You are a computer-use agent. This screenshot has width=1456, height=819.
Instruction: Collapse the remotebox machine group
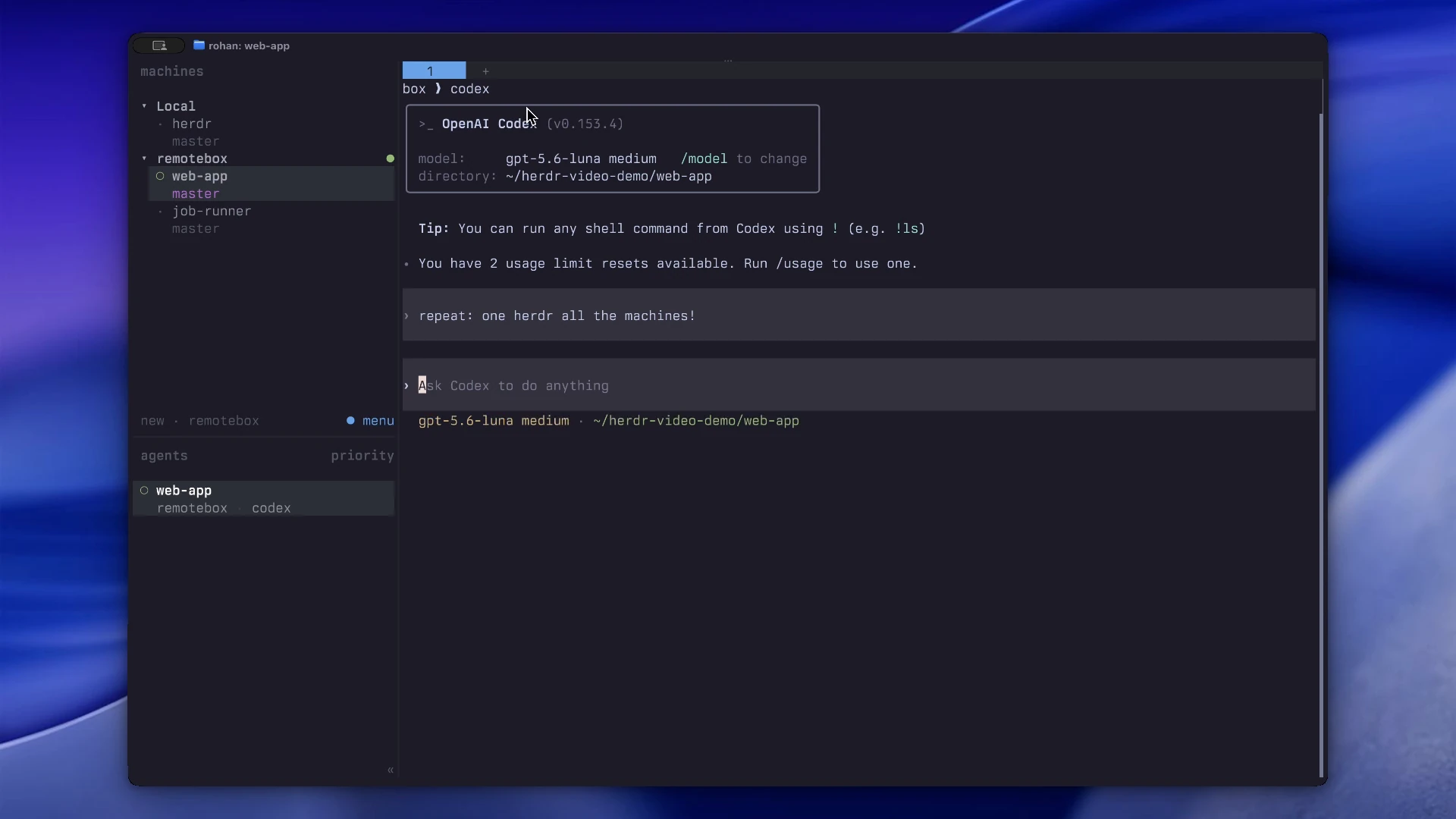point(144,158)
